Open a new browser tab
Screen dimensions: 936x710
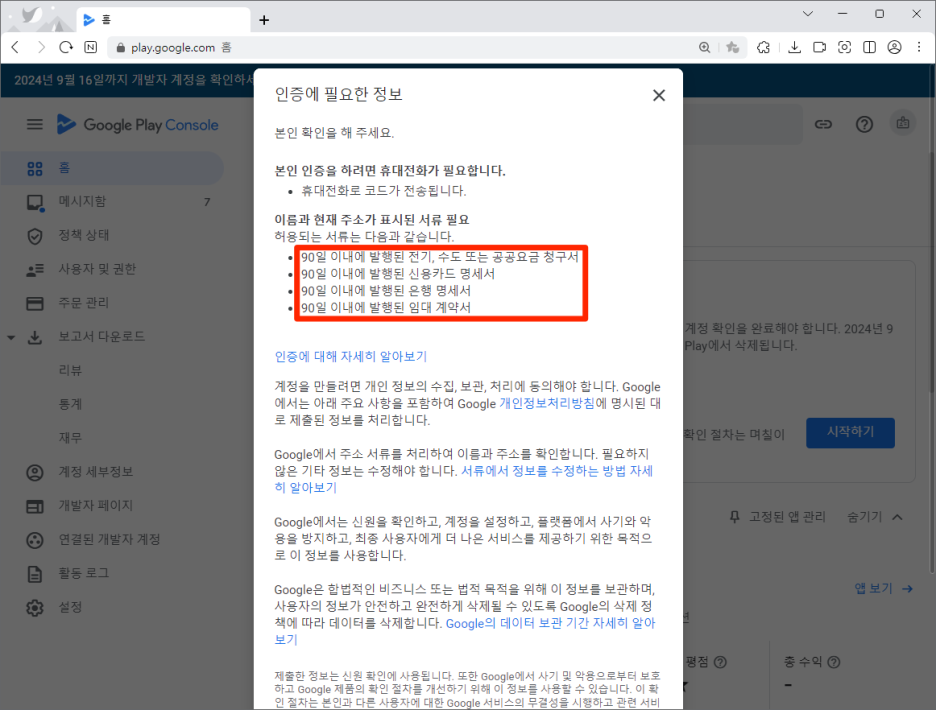pos(264,20)
